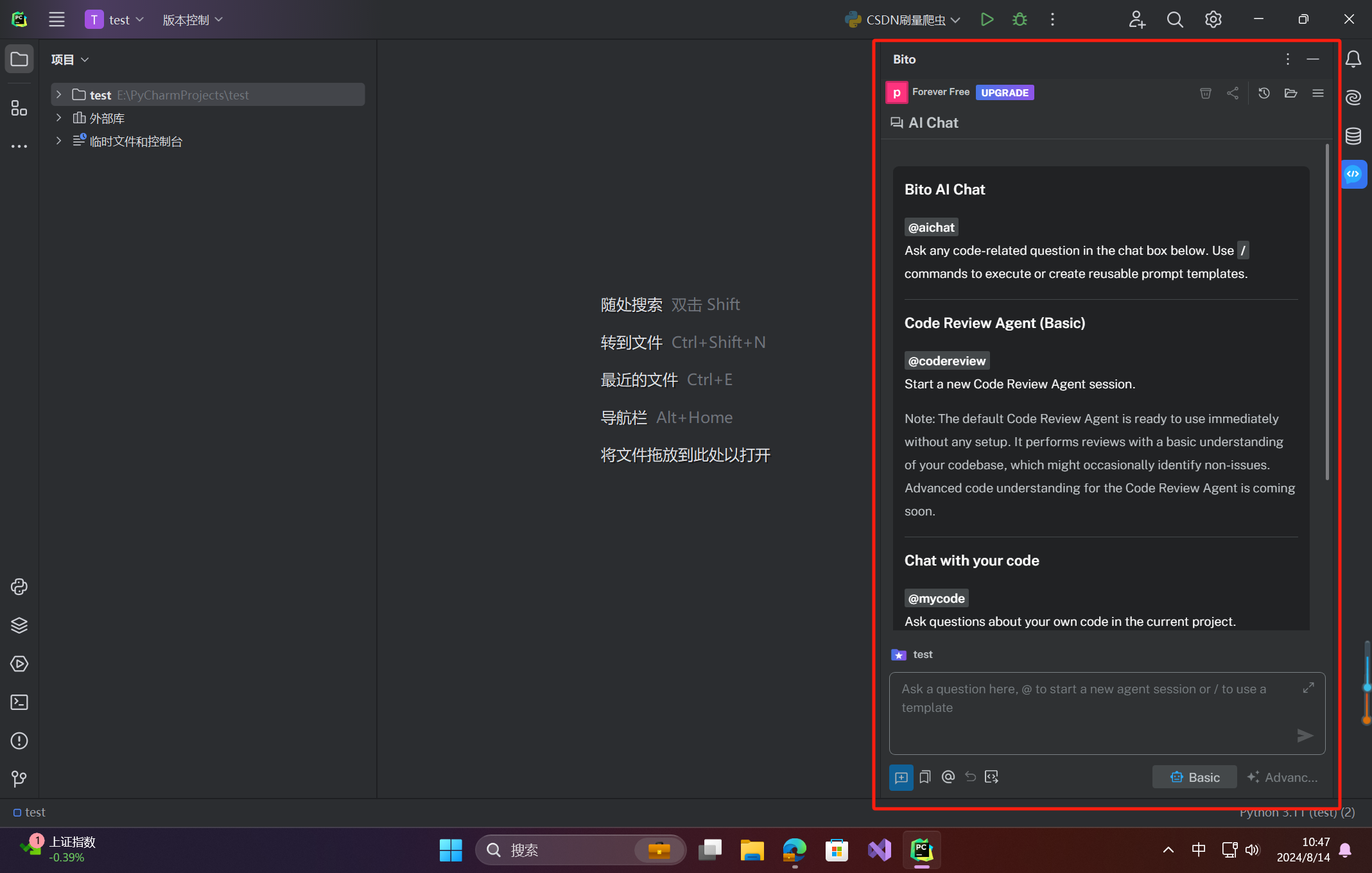The width and height of the screenshot is (1372, 873).
Task: Clear chat with trash icon in Bito
Action: pyautogui.click(x=1205, y=93)
